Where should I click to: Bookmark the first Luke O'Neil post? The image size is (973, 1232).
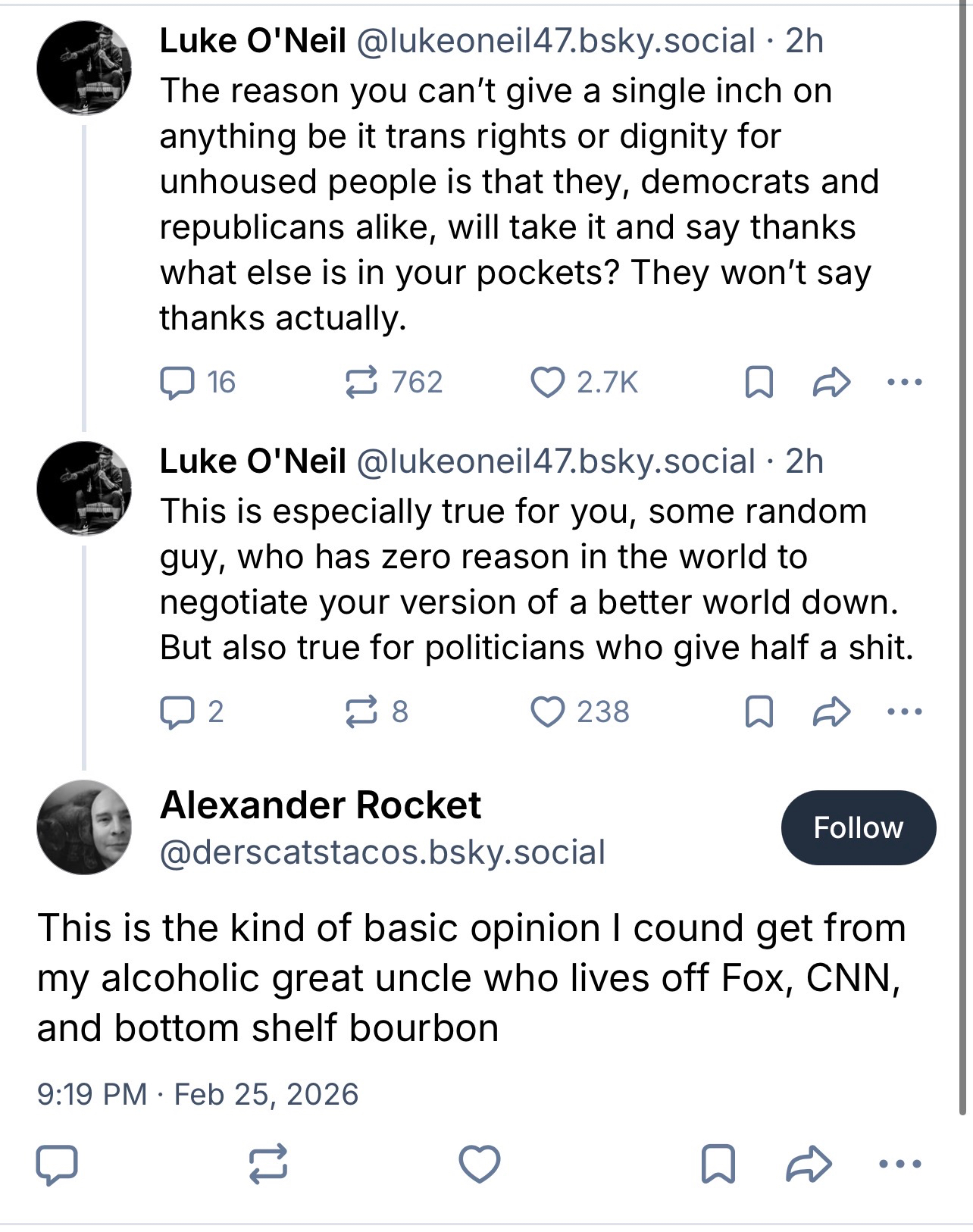coord(759,383)
